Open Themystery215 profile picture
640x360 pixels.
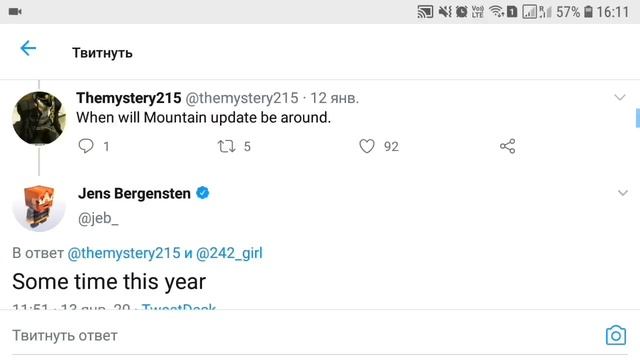tap(39, 118)
